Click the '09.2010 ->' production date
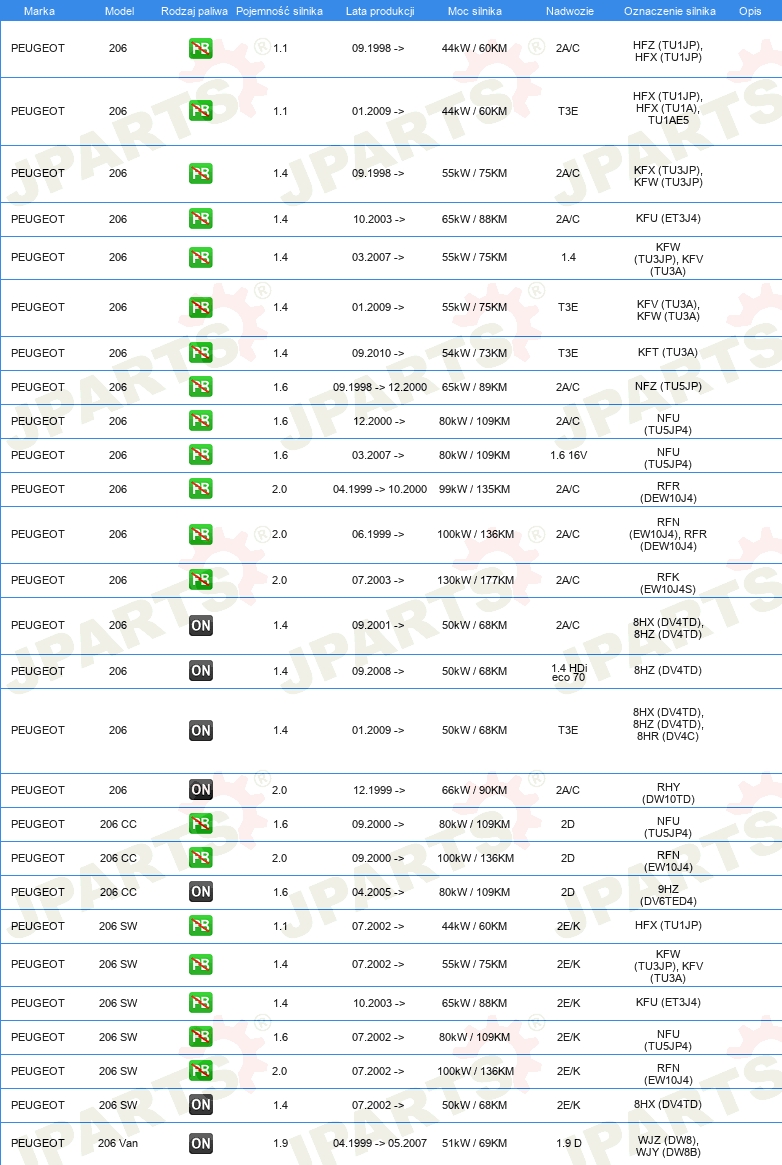The width and height of the screenshot is (782, 1165). point(378,353)
